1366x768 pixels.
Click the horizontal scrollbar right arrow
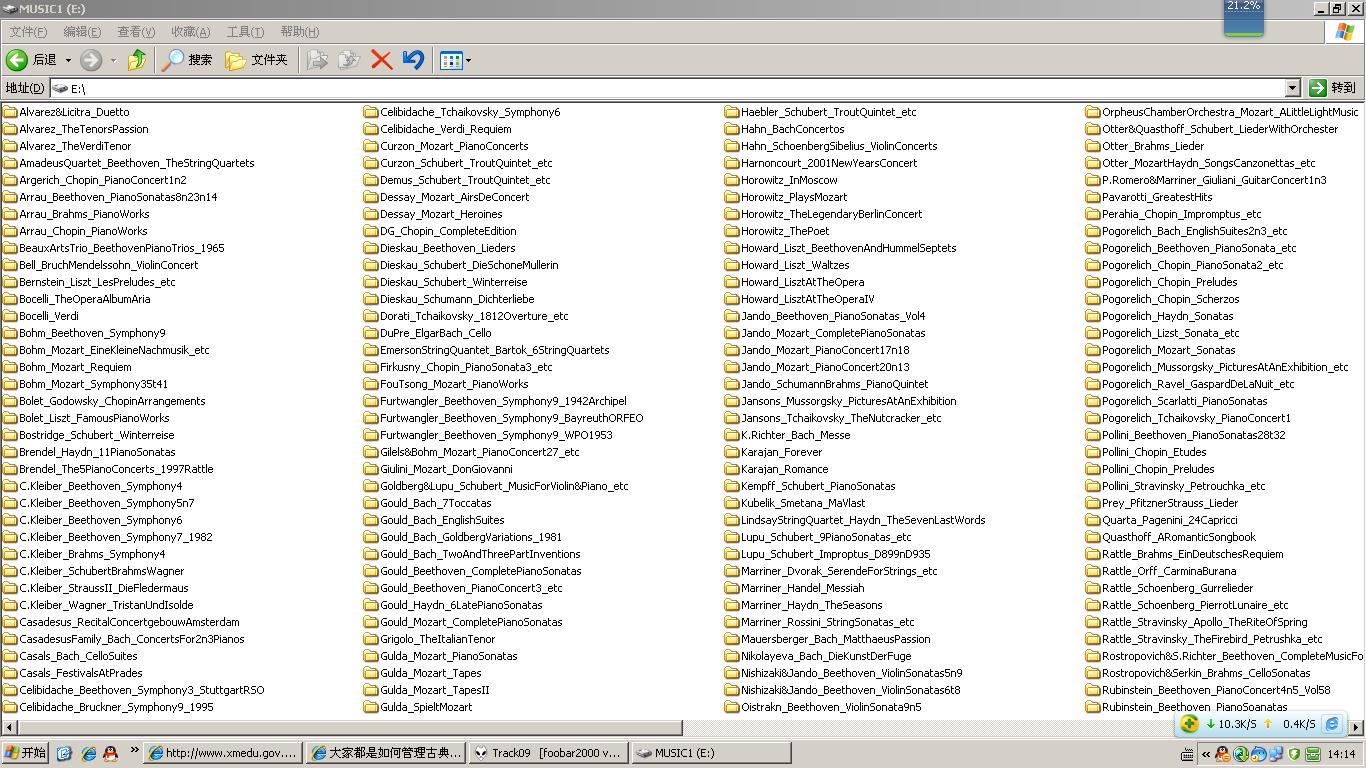(1357, 727)
